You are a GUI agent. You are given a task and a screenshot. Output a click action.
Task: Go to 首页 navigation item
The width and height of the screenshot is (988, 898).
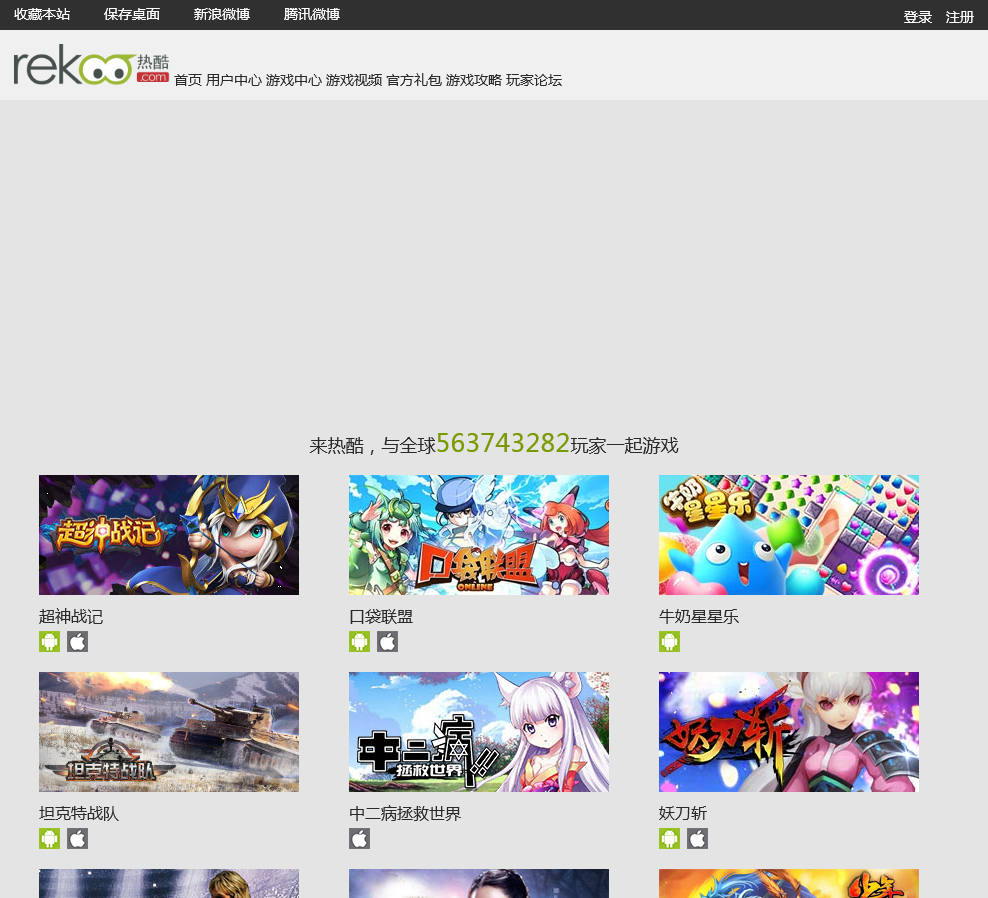point(188,80)
